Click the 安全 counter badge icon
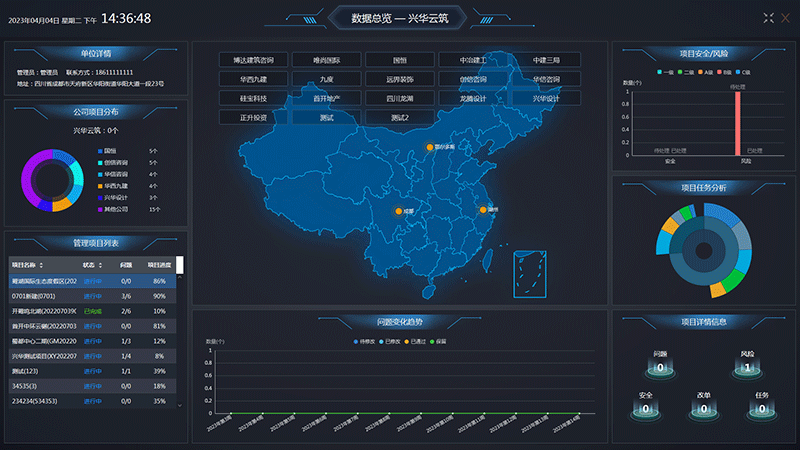This screenshot has width=800, height=450. tap(645, 410)
